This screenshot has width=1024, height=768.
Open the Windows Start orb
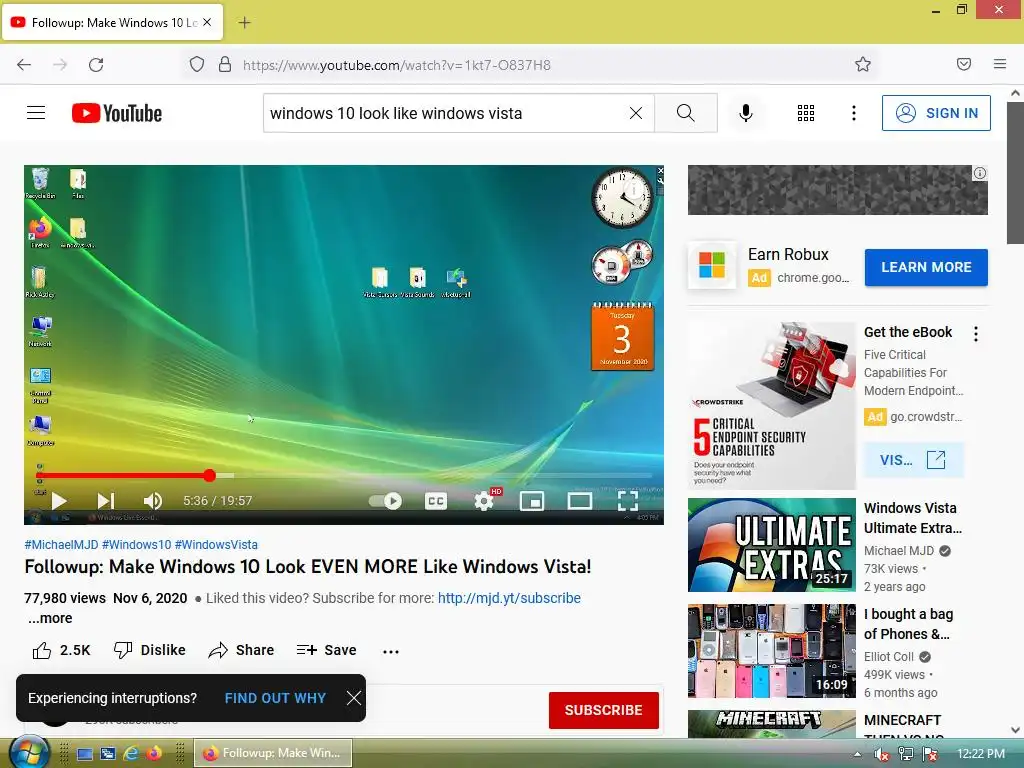pyautogui.click(x=29, y=752)
